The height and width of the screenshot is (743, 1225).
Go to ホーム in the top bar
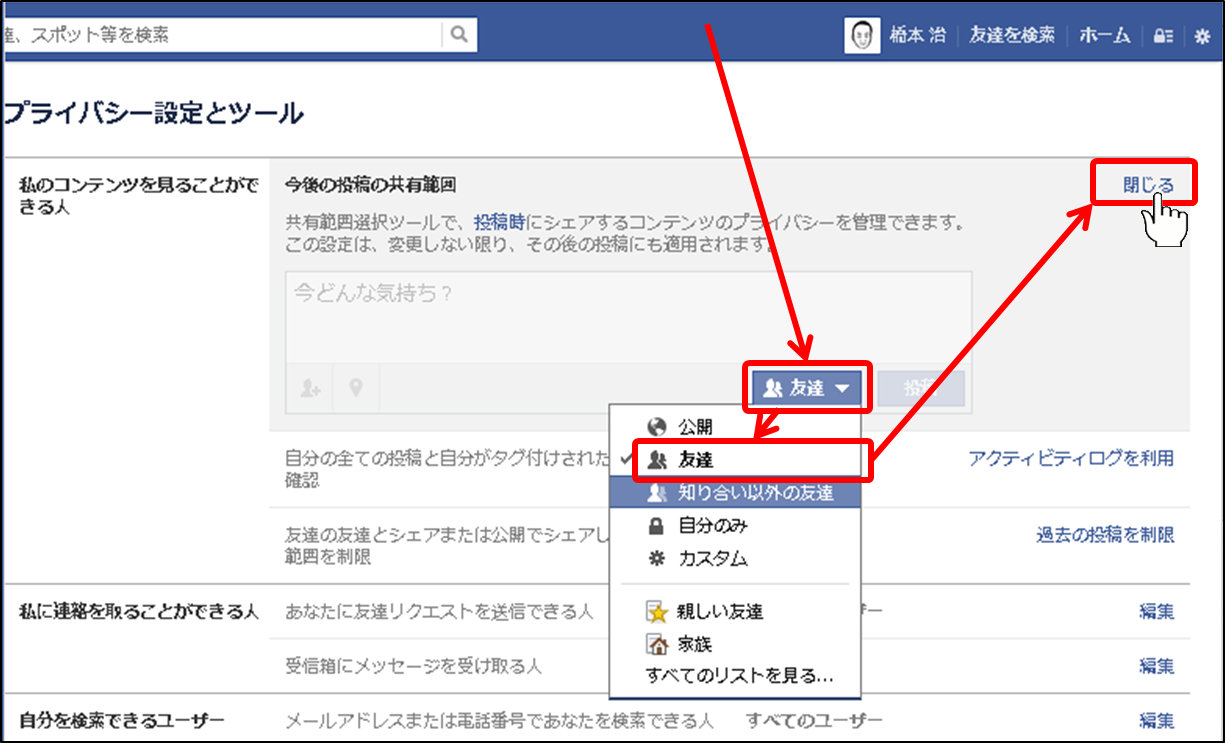[1105, 35]
